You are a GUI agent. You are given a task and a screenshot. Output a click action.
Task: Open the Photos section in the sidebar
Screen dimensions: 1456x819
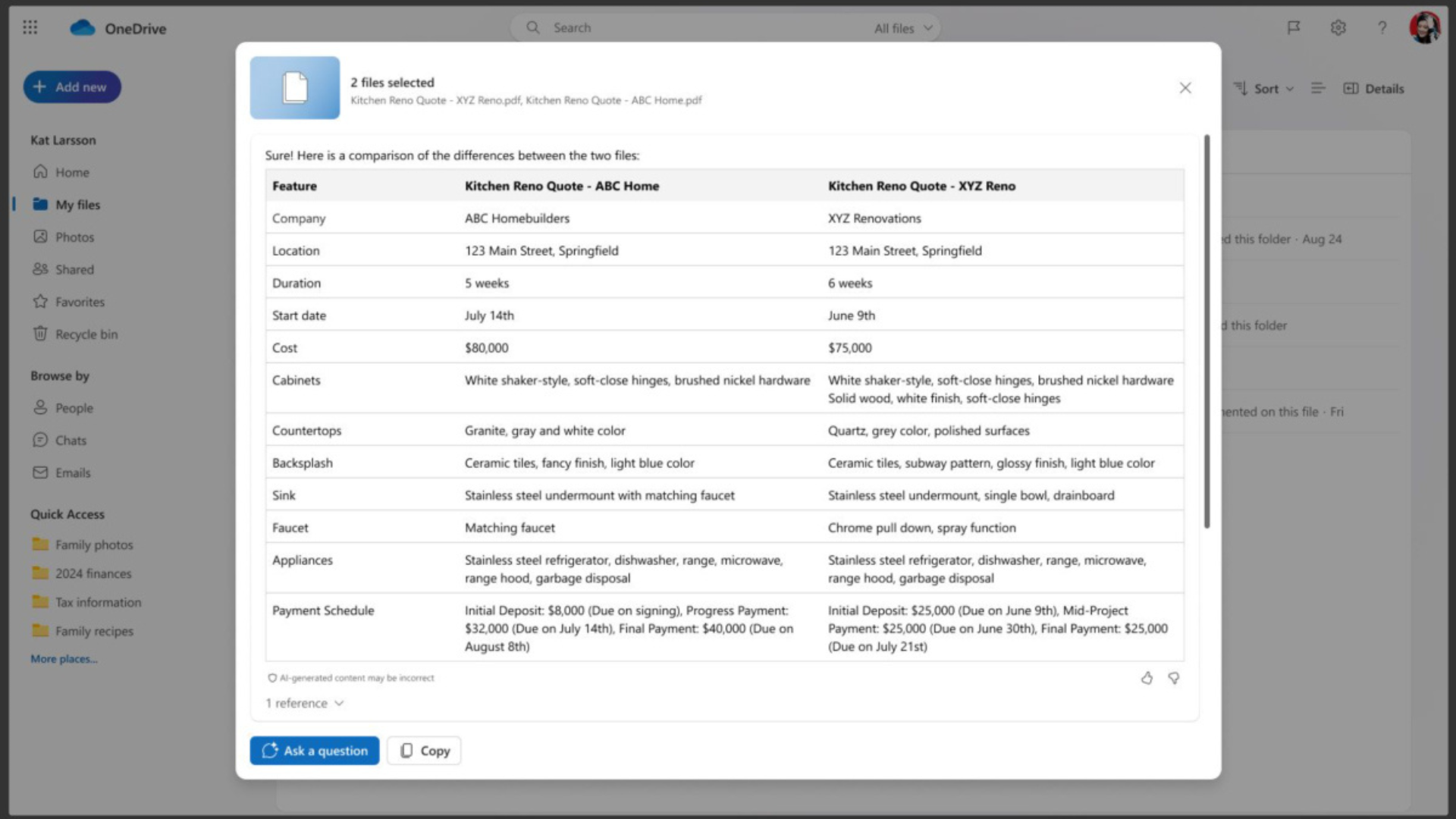pyautogui.click(x=74, y=237)
